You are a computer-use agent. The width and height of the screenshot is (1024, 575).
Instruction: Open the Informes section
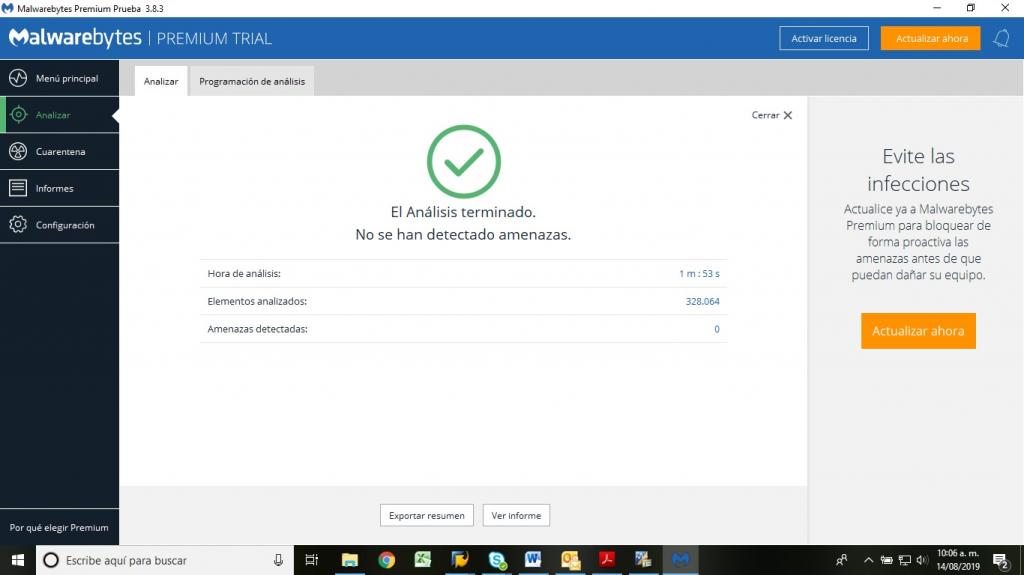[x=59, y=188]
